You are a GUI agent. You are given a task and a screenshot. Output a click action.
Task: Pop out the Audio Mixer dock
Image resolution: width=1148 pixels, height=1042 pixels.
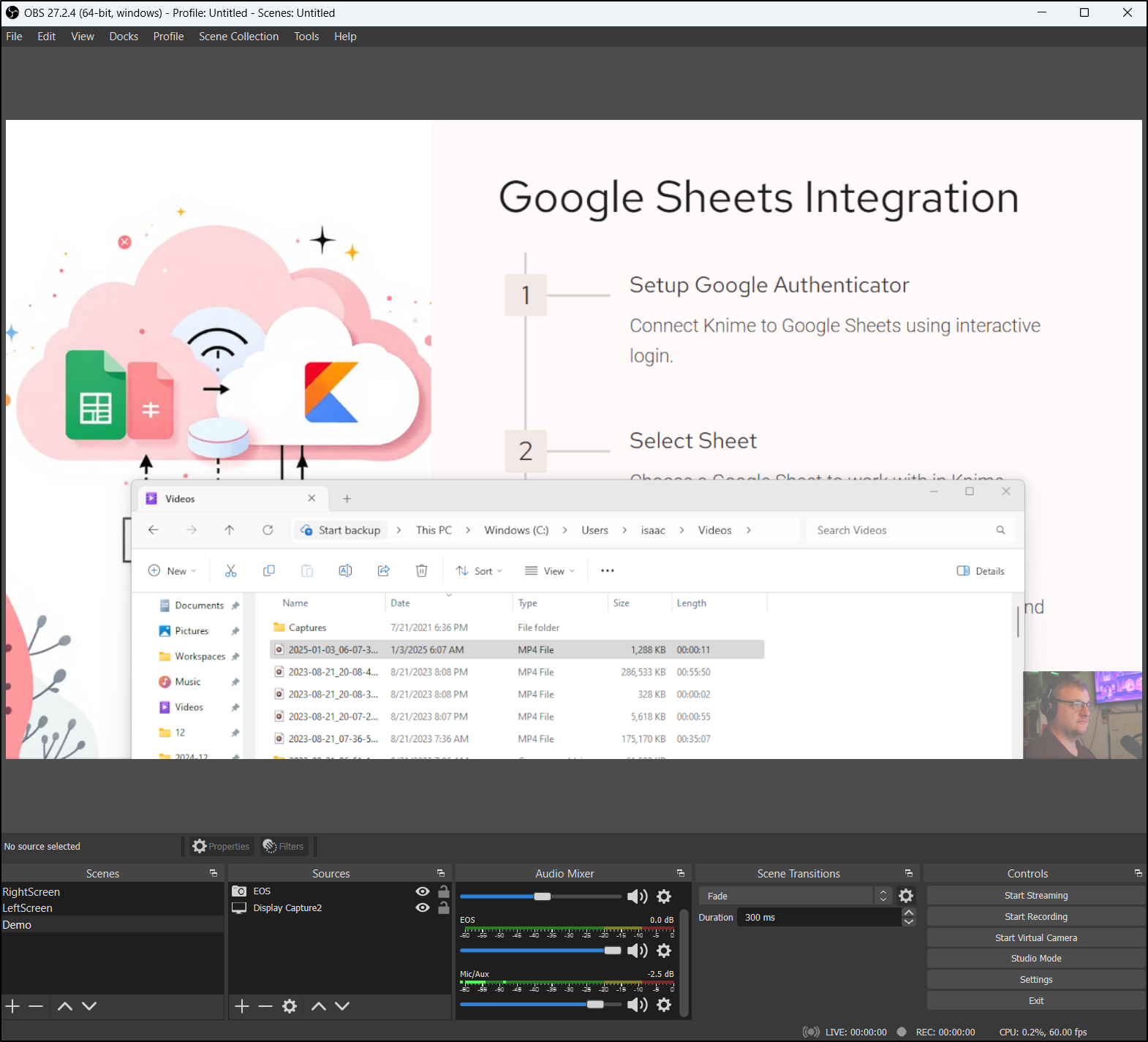click(x=681, y=873)
